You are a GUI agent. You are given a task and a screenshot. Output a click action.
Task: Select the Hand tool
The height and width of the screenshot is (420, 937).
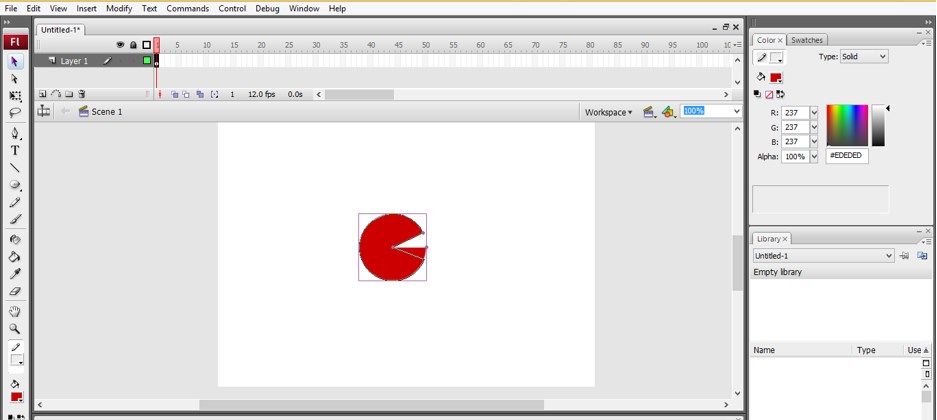pos(15,311)
